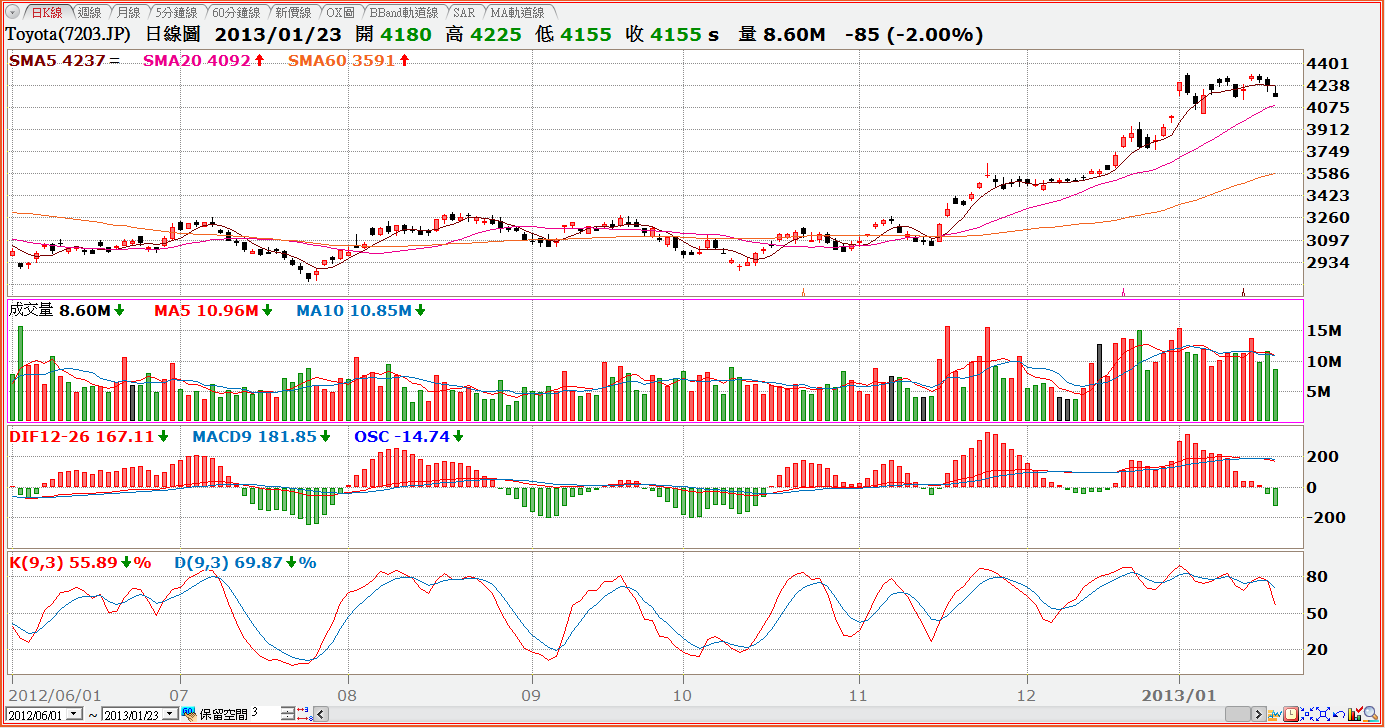
Task: Click the horizontal scrollbar thumb
Action: [1238, 714]
